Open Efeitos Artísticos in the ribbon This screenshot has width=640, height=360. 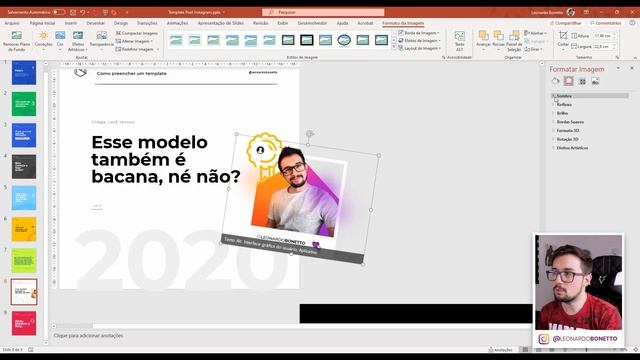click(78, 41)
